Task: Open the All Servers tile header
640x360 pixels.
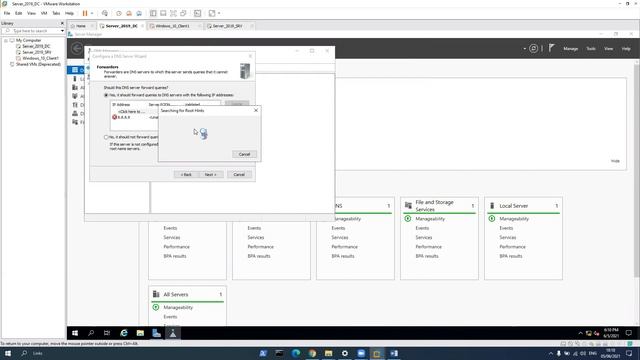Action: click(x=187, y=294)
